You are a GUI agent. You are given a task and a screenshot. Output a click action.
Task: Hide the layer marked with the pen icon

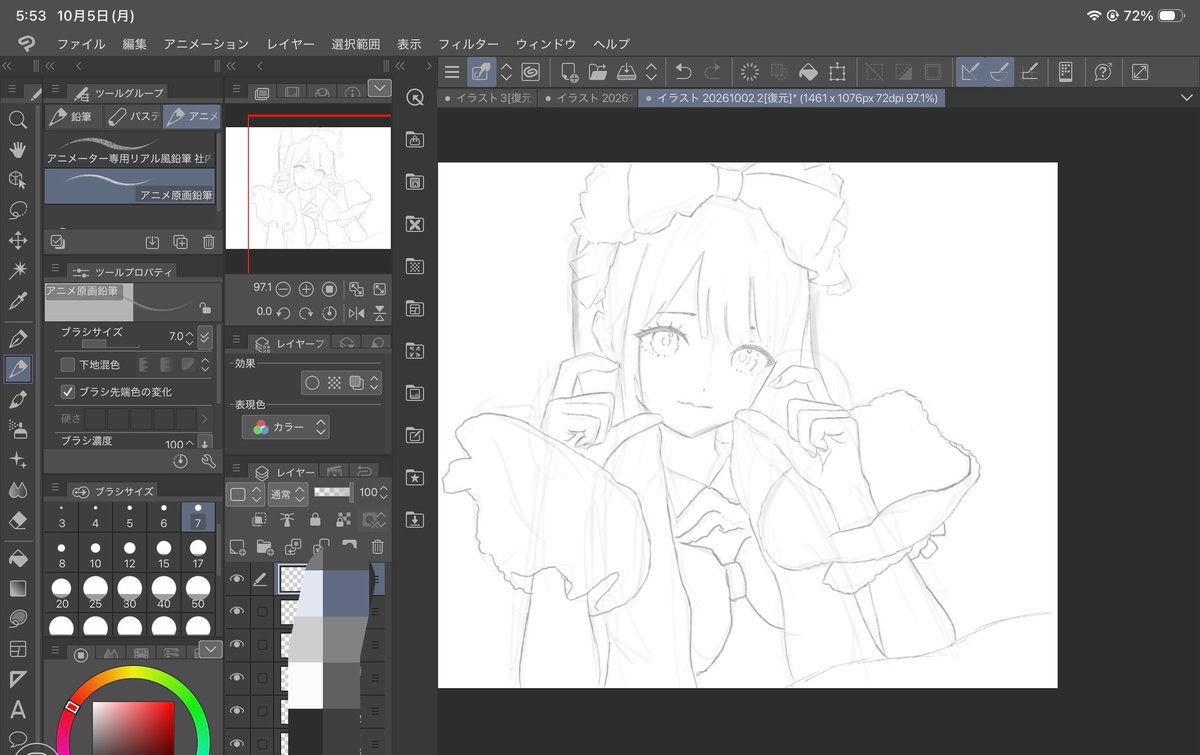[x=237, y=579]
